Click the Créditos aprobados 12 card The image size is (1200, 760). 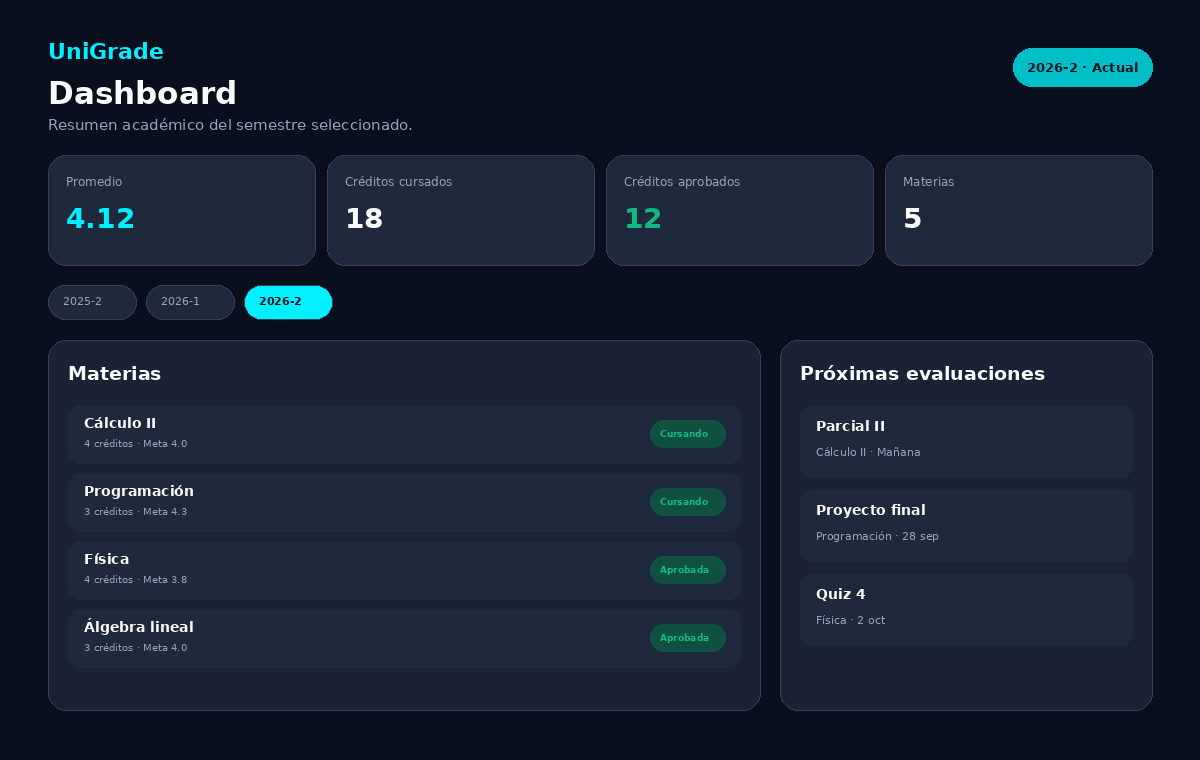740,210
